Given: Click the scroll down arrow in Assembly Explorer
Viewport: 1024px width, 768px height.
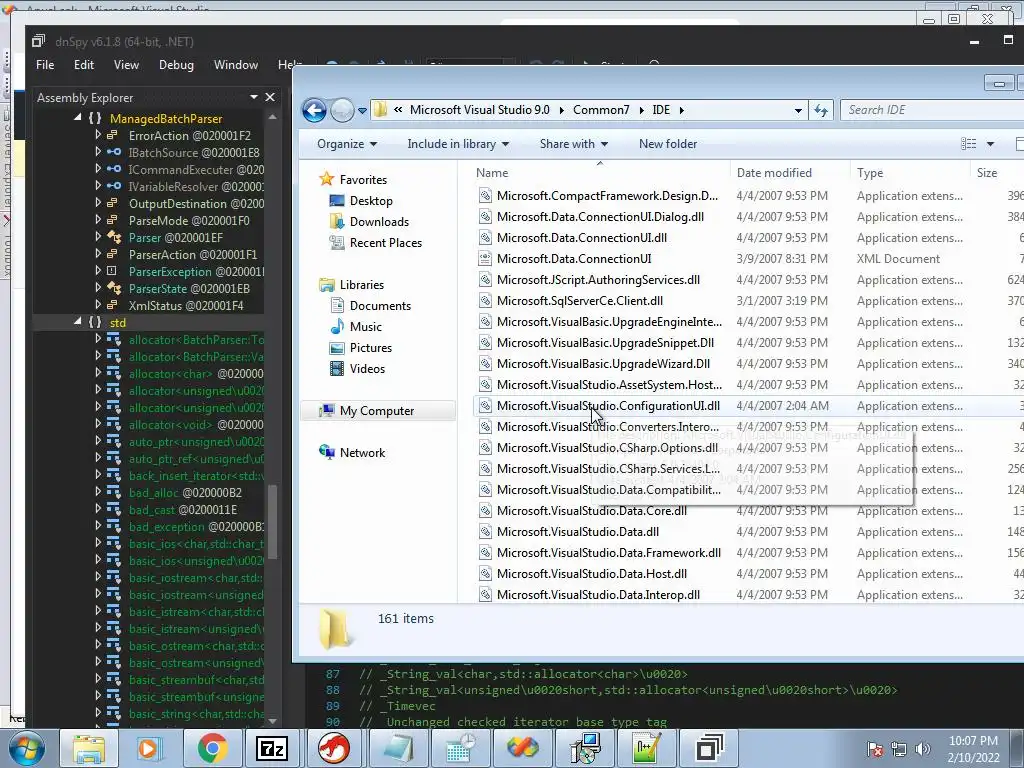Looking at the screenshot, I should (x=272, y=721).
